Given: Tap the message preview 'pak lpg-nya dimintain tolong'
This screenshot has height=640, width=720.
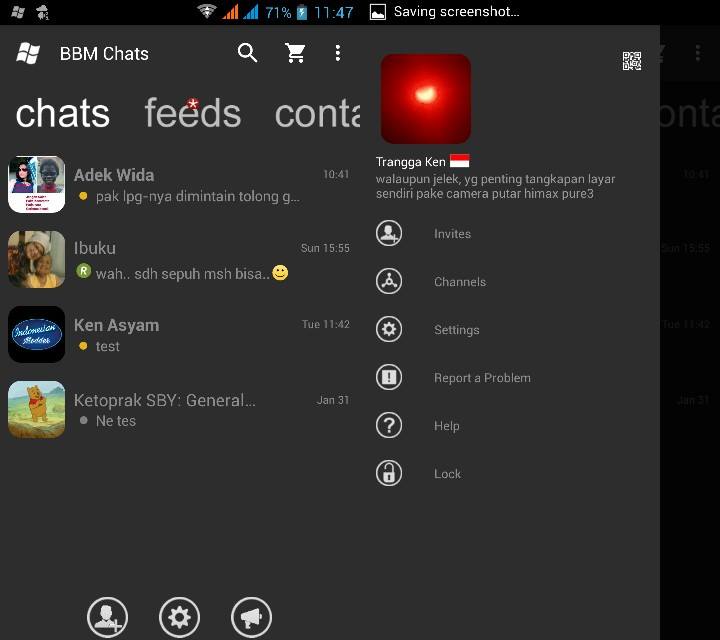Looking at the screenshot, I should [x=197, y=196].
